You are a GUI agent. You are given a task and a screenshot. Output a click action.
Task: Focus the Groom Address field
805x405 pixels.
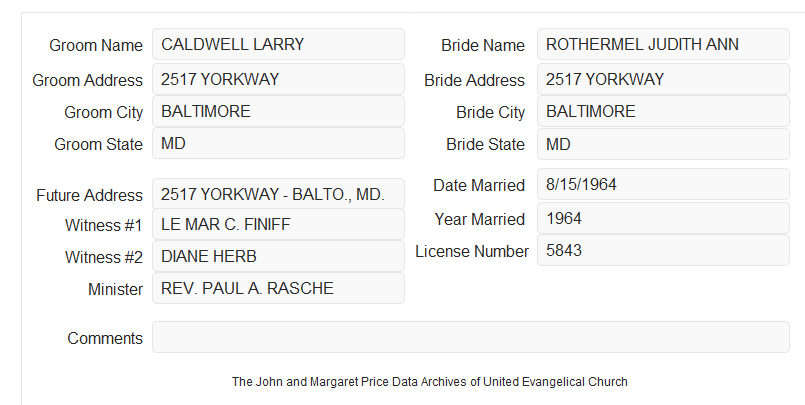[x=278, y=79]
